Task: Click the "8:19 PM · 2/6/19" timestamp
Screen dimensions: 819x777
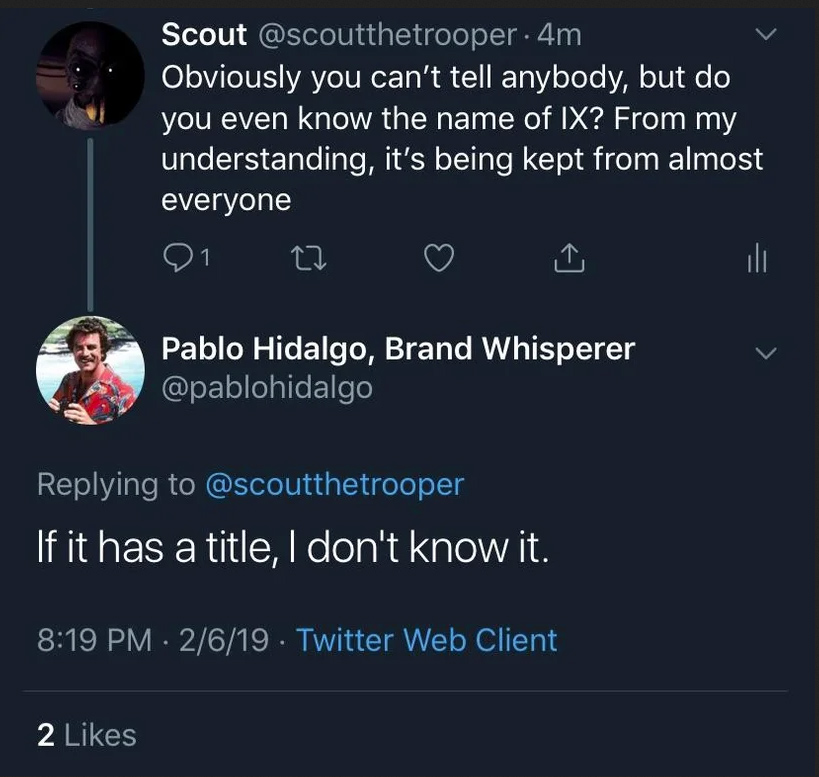Action: 152,639
